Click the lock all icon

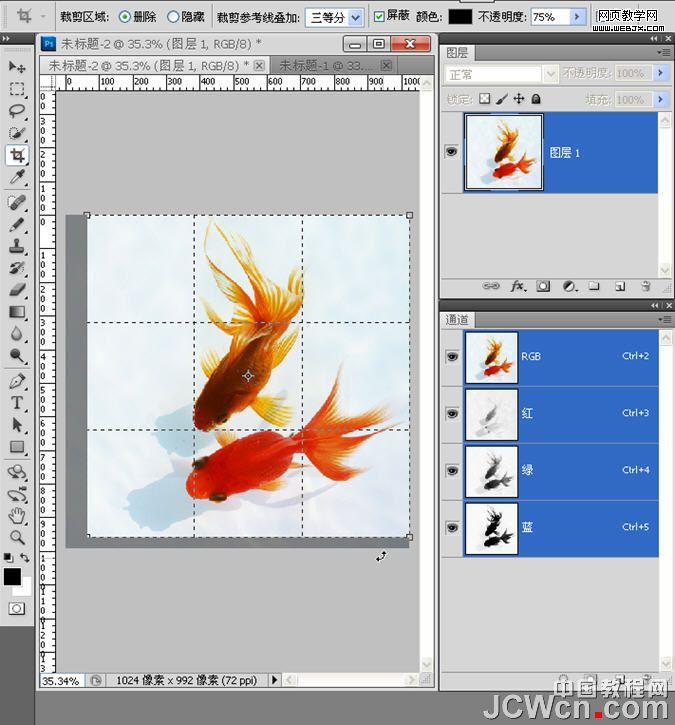click(x=536, y=99)
